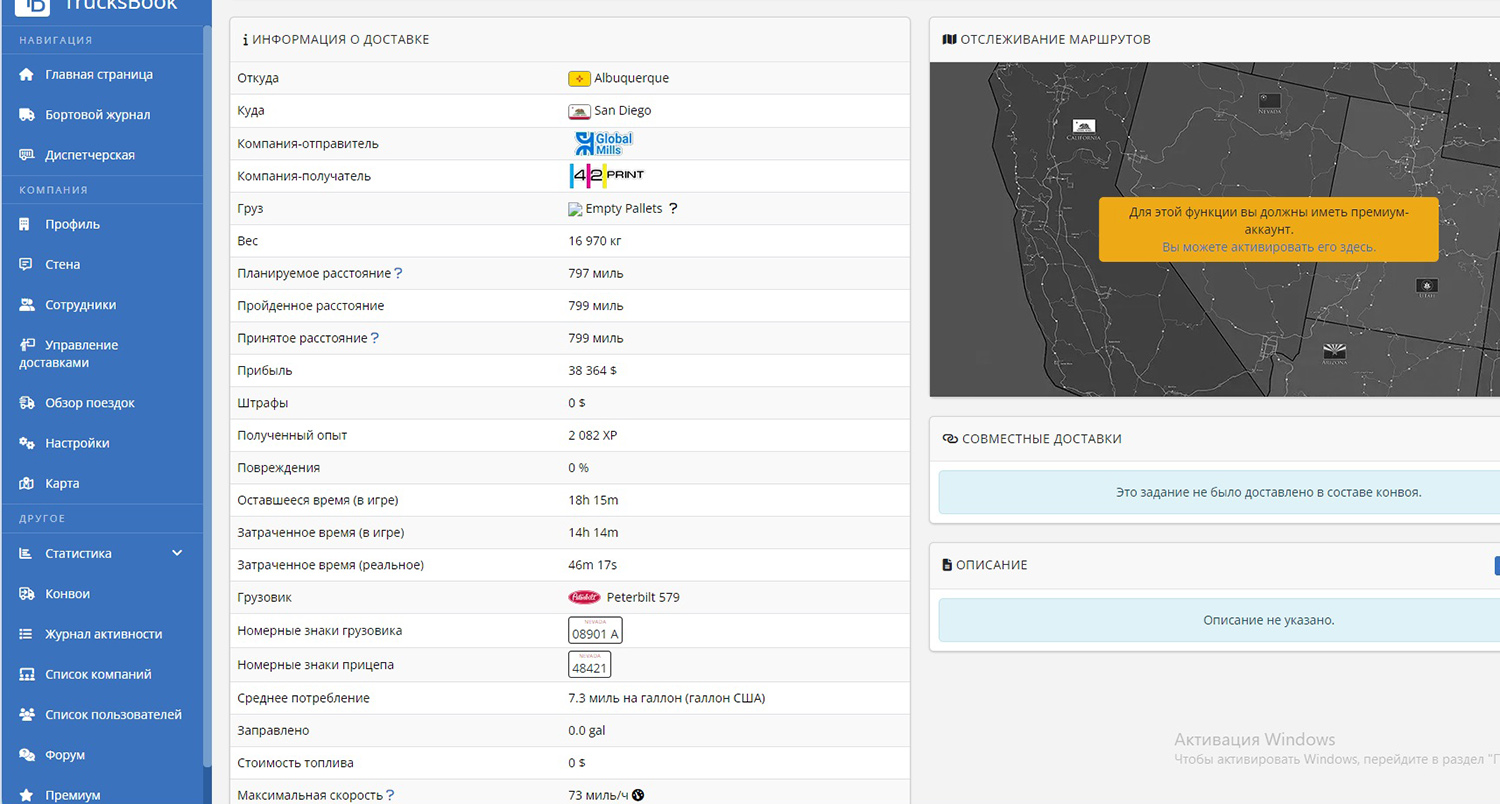Click the remaining time value 18h 15m

coord(593,500)
